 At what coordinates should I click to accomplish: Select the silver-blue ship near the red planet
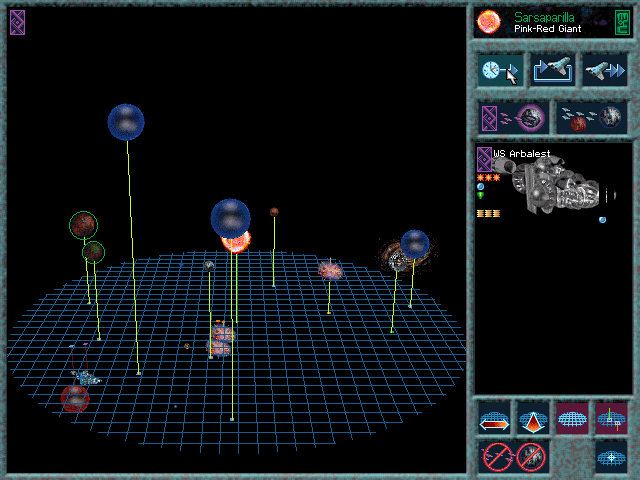click(86, 378)
